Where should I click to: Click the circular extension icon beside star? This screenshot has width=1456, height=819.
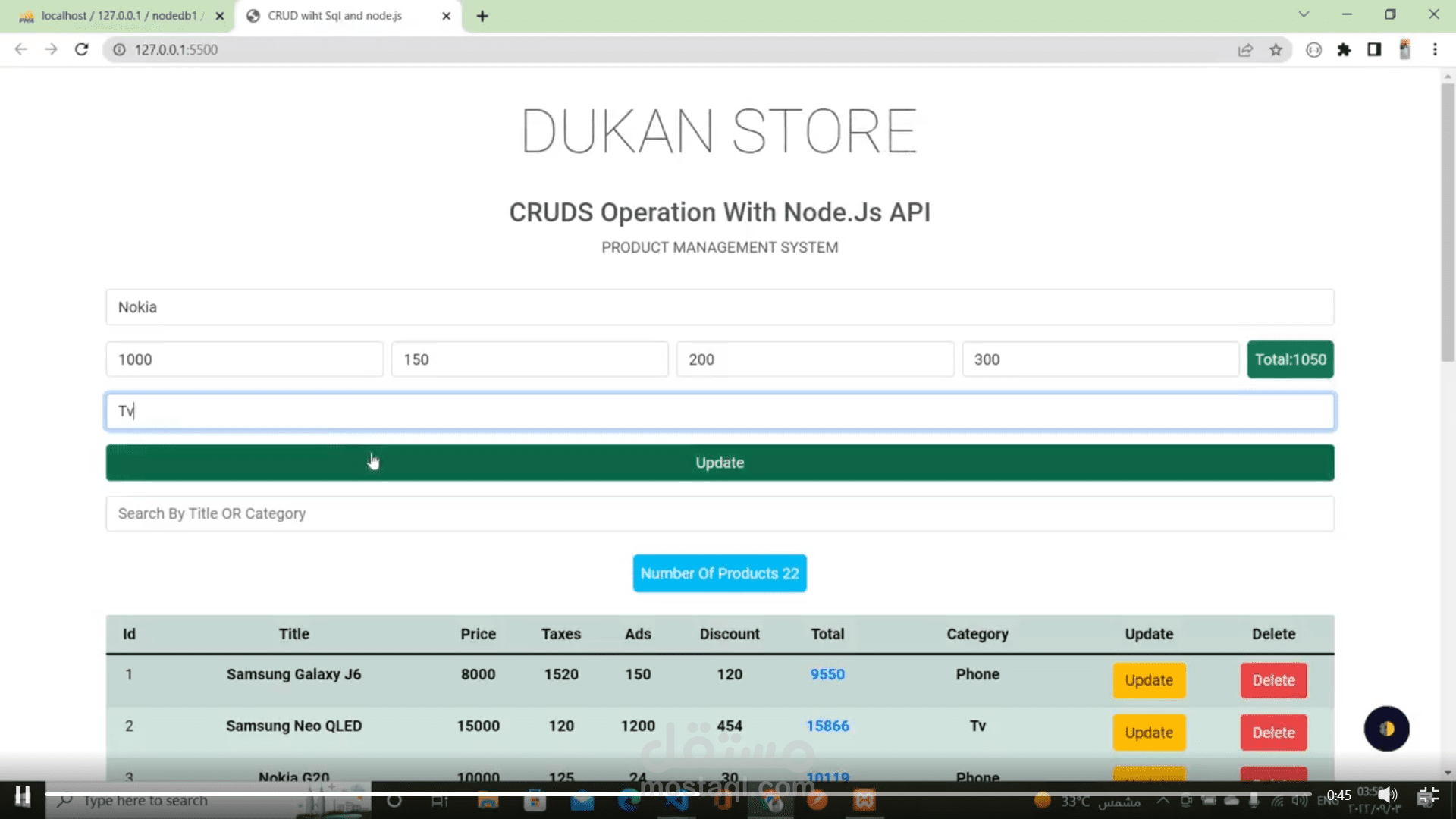[1313, 50]
